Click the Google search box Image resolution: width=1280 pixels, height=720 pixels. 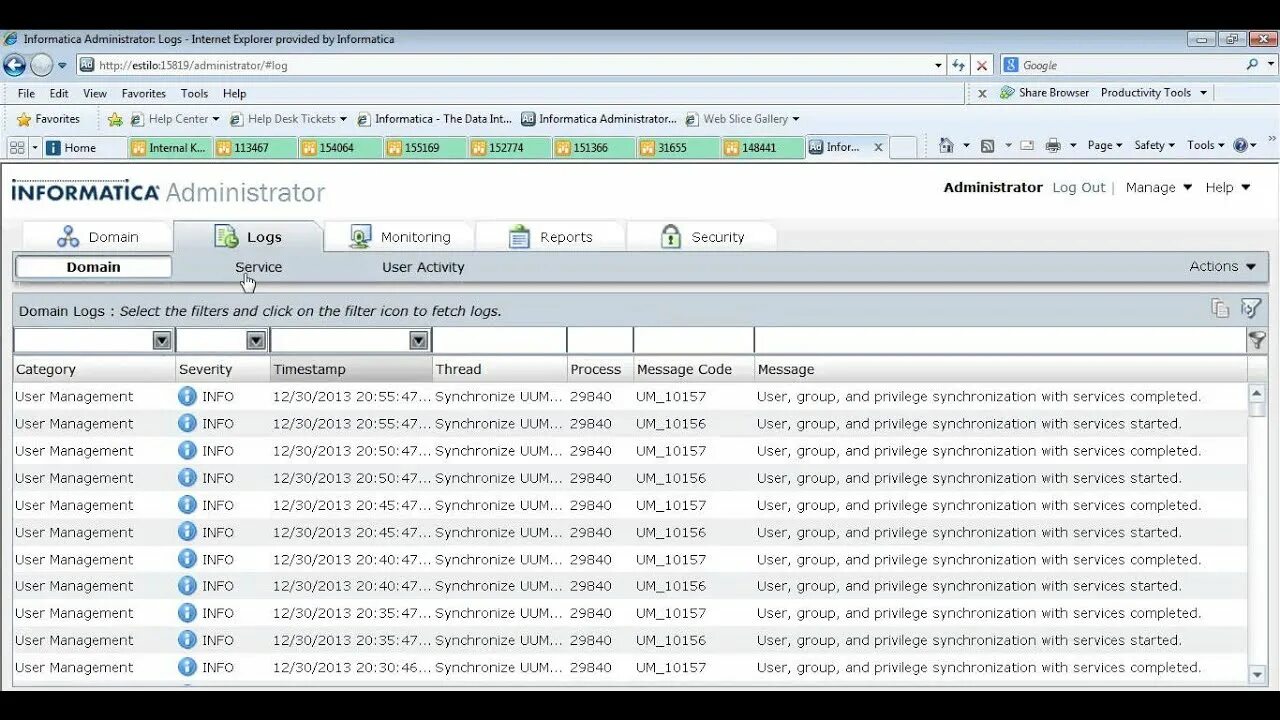(x=1130, y=65)
